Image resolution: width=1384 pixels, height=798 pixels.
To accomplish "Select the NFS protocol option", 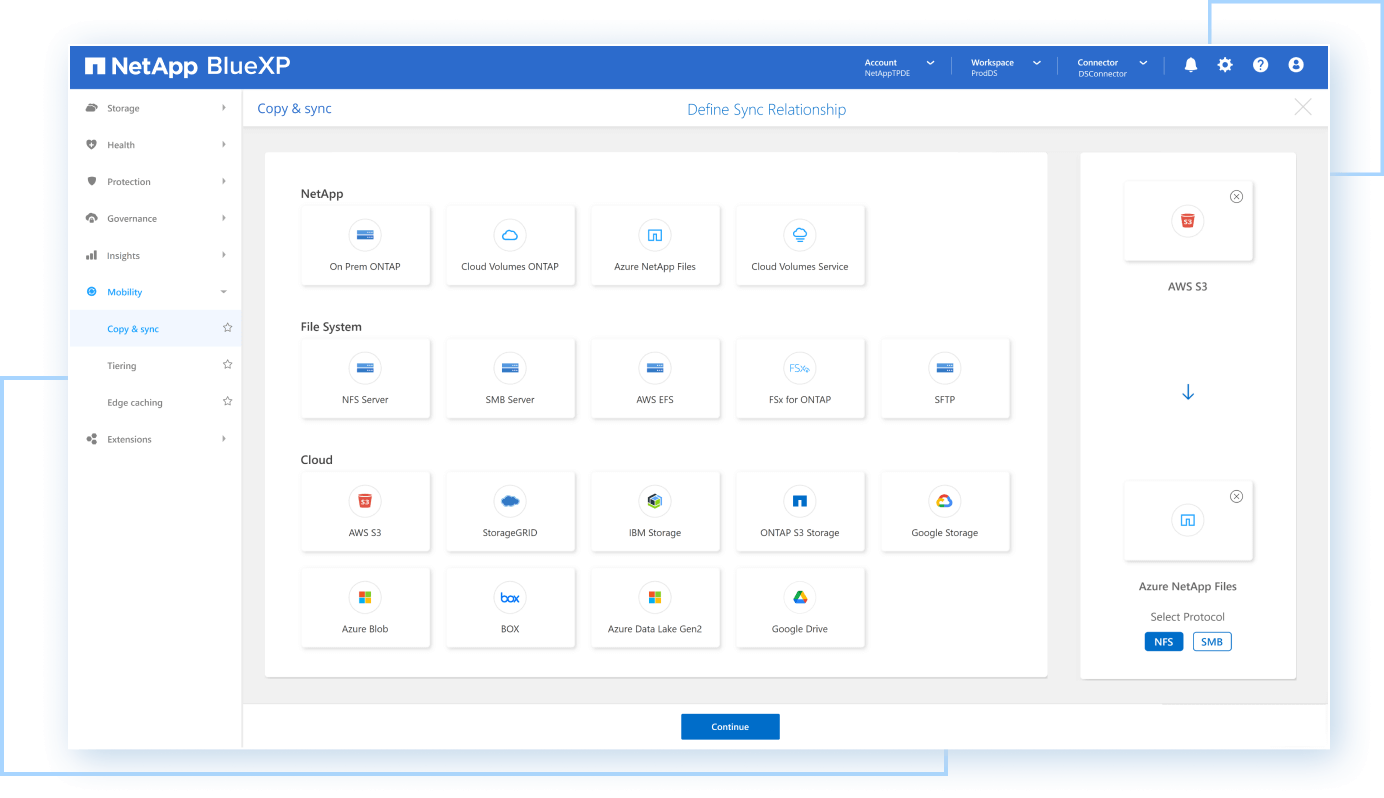I will coord(1164,642).
